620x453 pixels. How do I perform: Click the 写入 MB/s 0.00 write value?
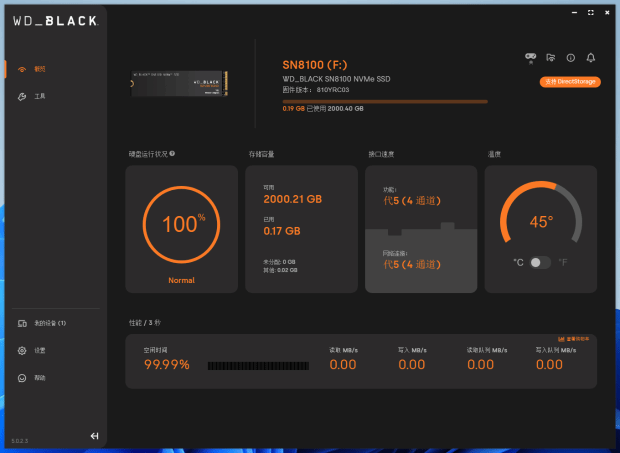click(412, 364)
